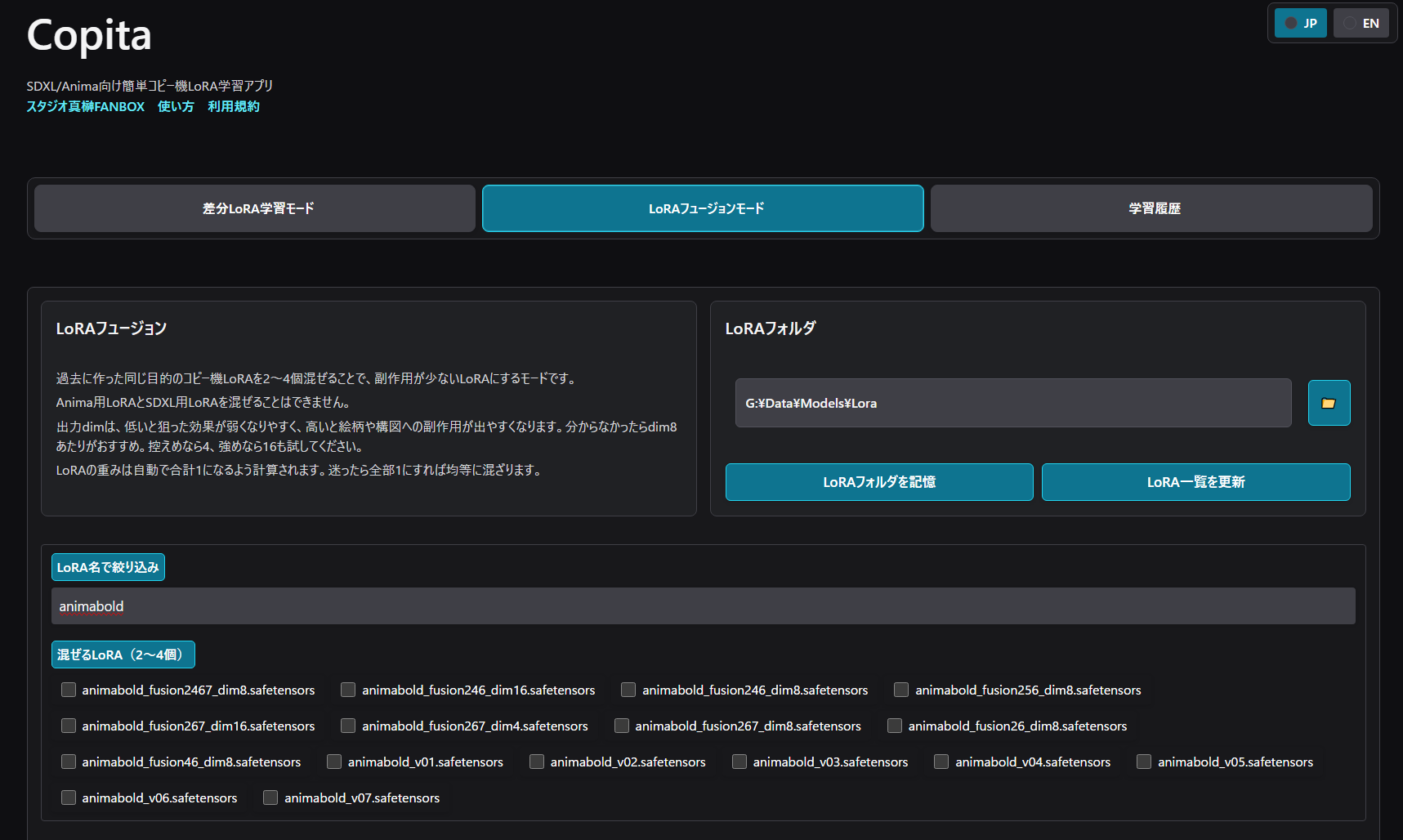Viewport: 1403px width, 840px height.
Task: Check animabold_fusion246_dim16.safetensors
Action: [348, 690]
